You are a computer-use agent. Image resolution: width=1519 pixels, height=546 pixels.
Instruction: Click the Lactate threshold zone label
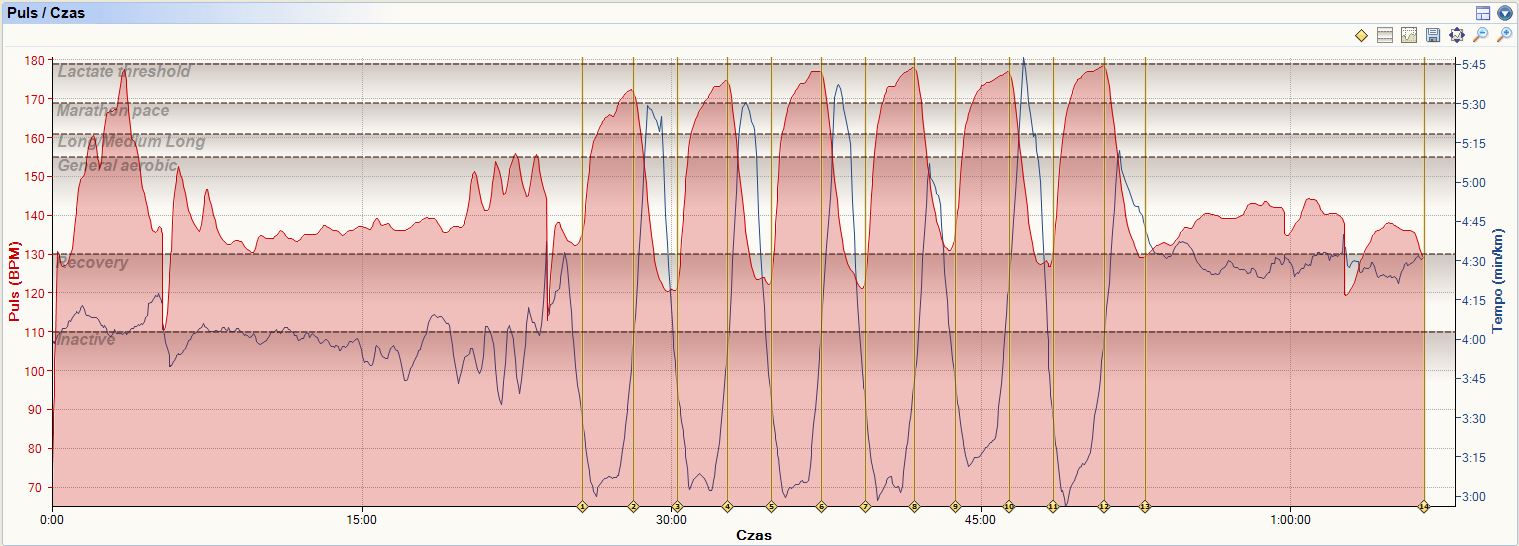124,72
